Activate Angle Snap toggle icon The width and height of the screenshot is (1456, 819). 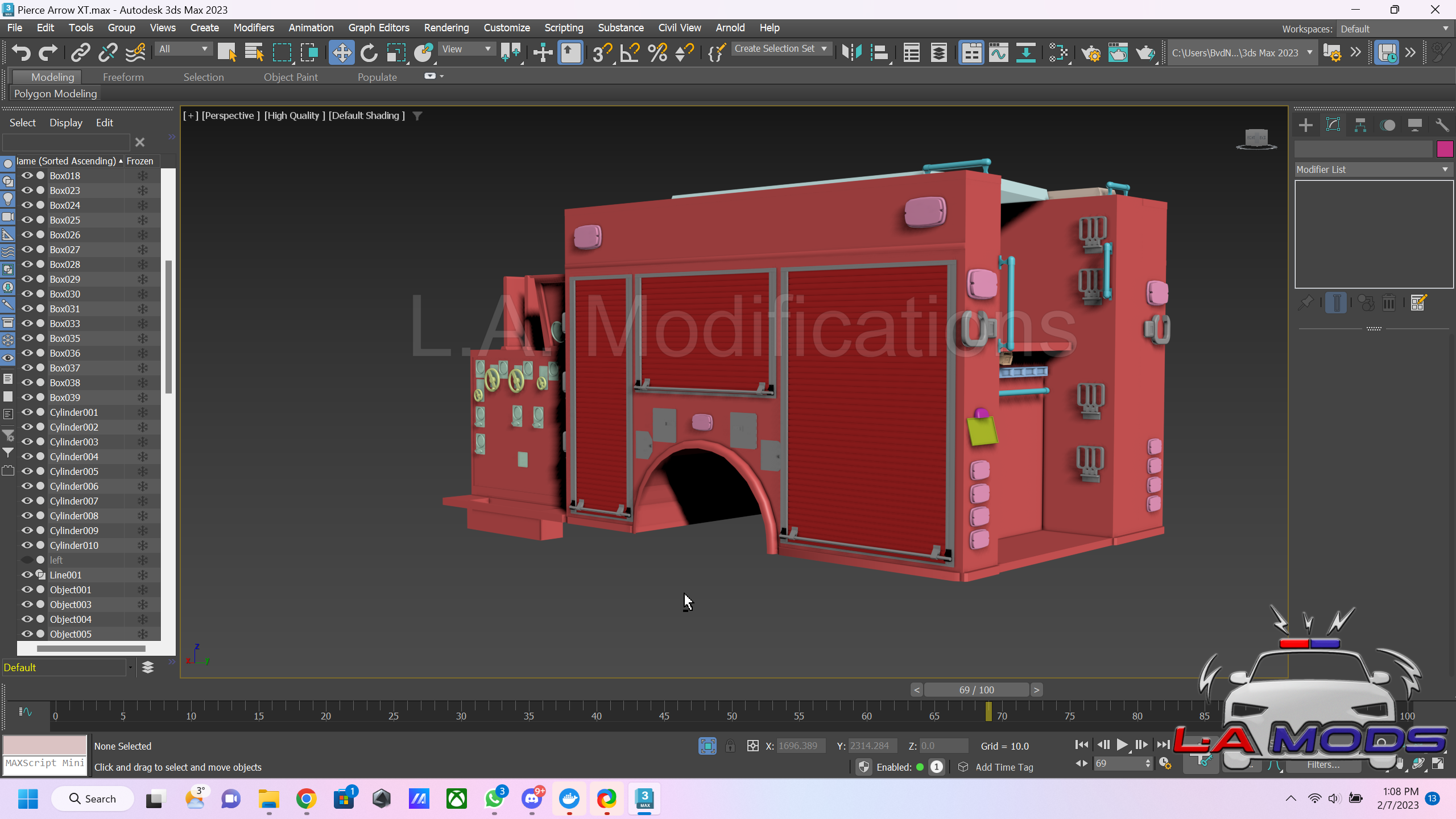coord(630,53)
